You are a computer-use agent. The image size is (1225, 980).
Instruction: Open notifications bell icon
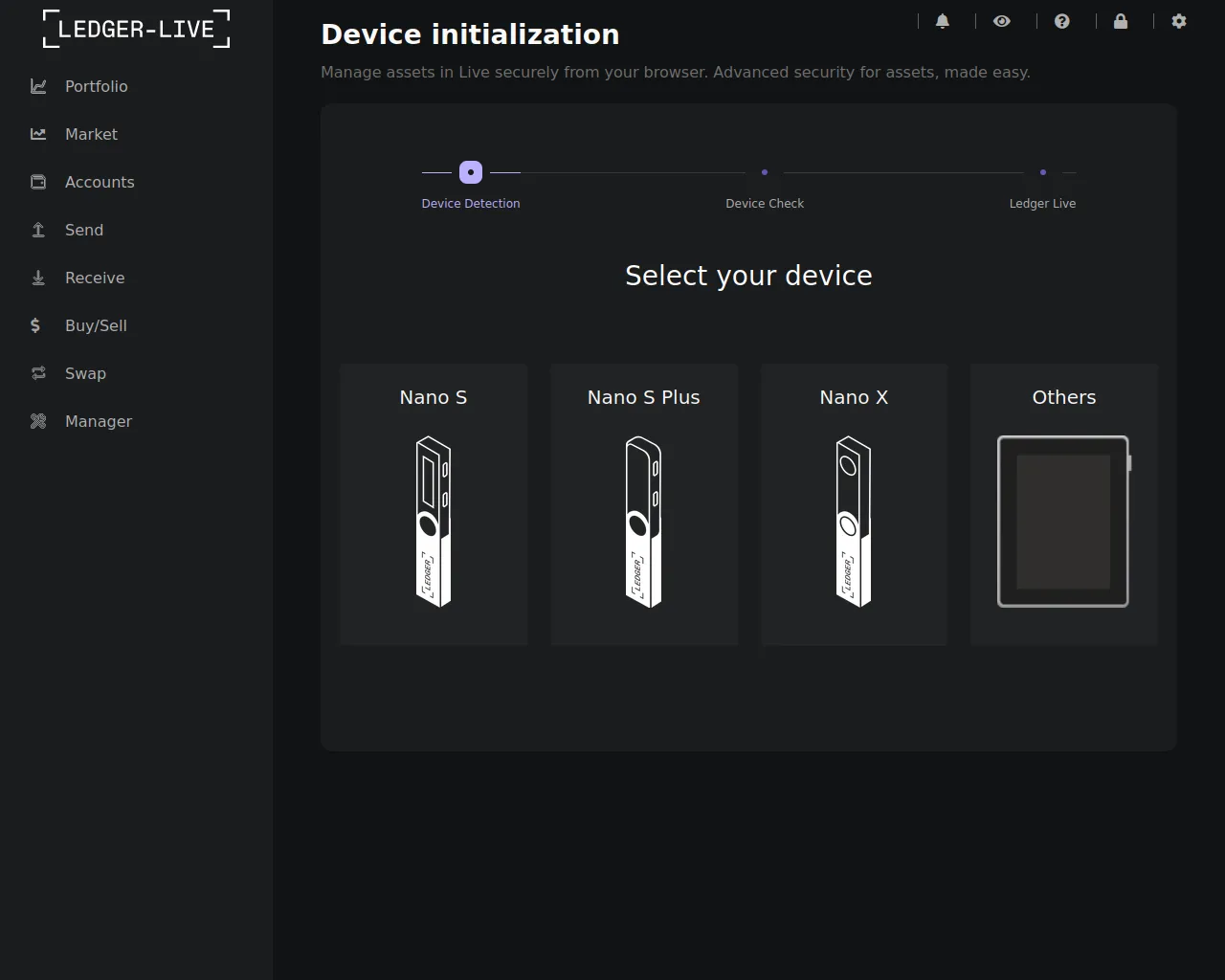pyautogui.click(x=943, y=21)
